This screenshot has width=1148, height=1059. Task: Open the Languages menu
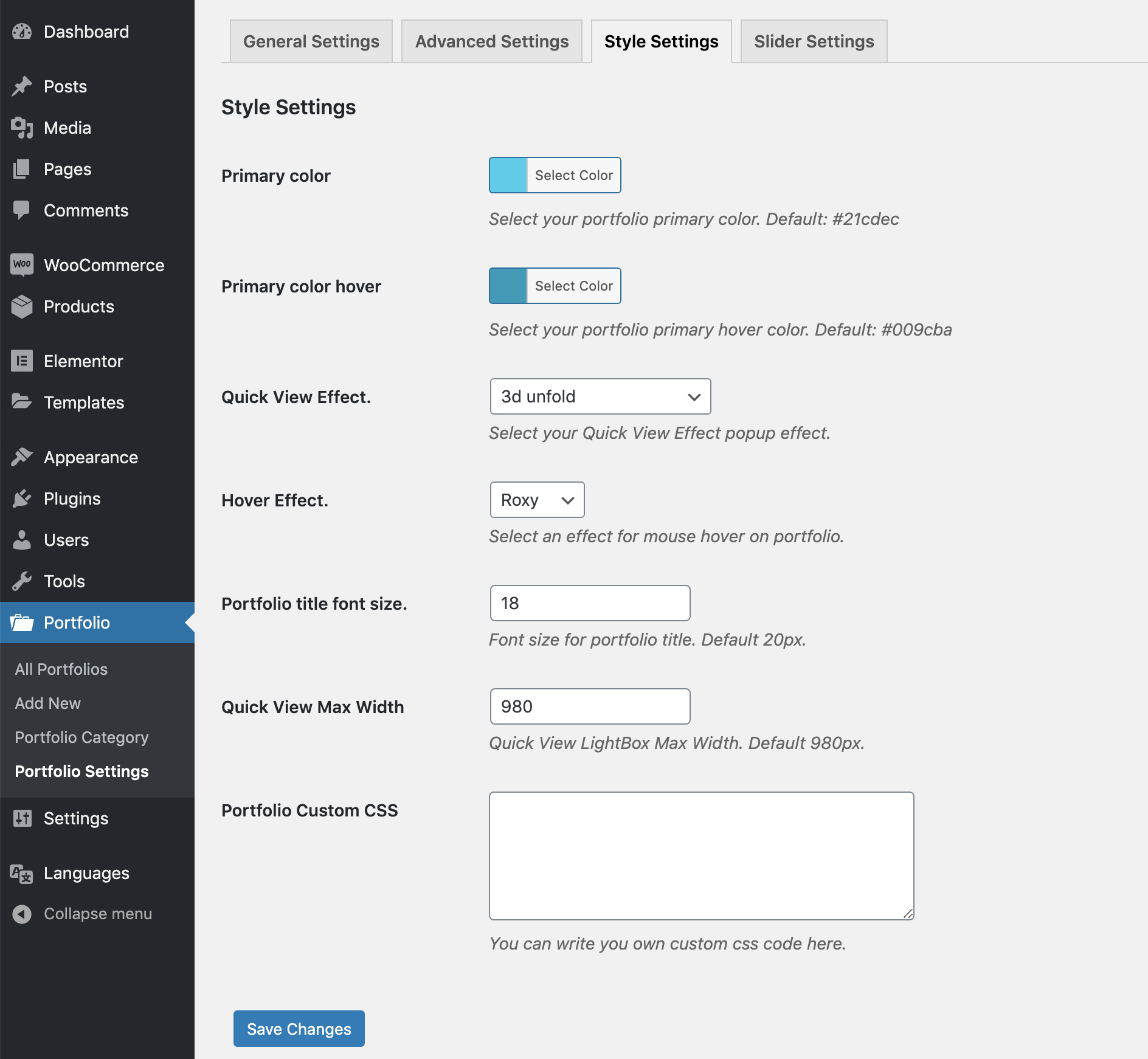click(x=97, y=873)
